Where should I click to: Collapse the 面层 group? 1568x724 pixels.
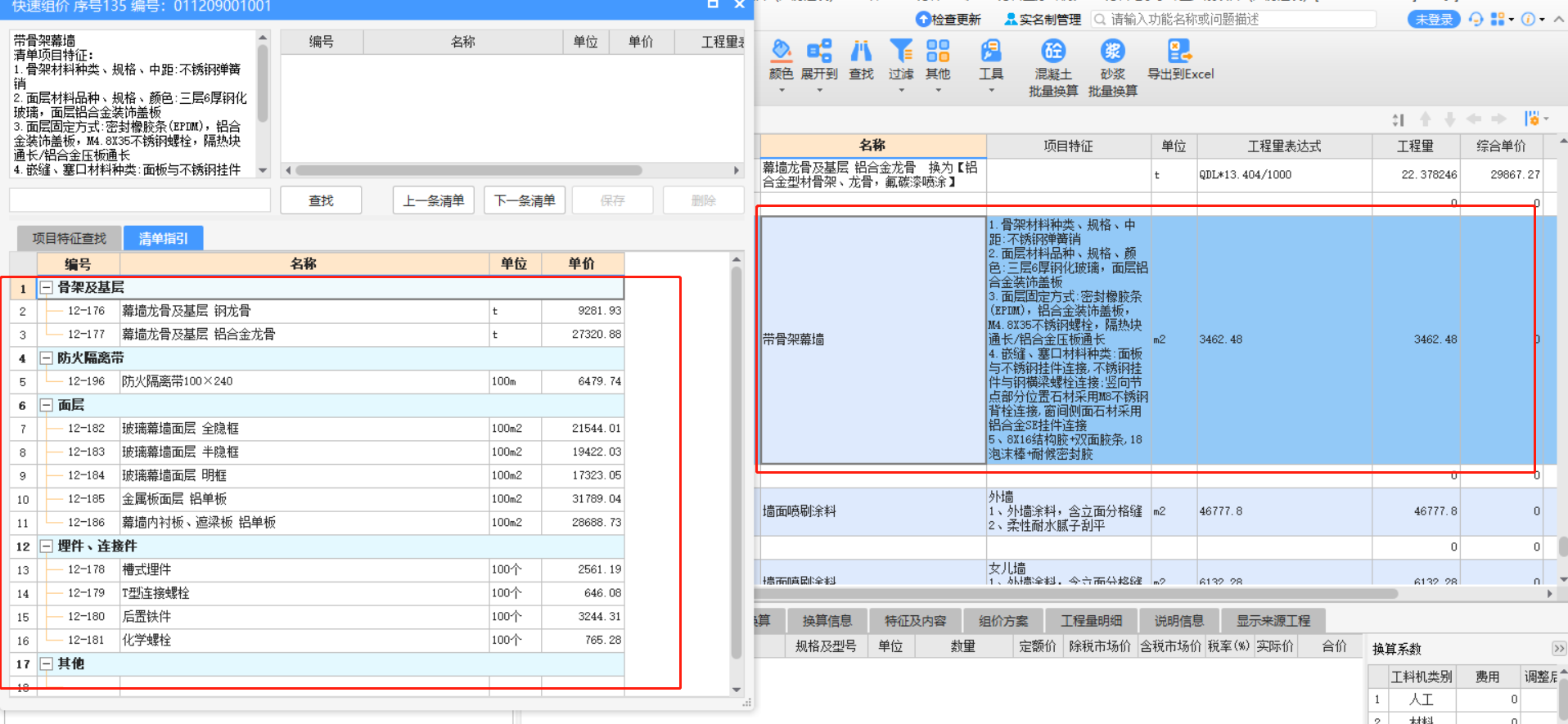point(47,405)
